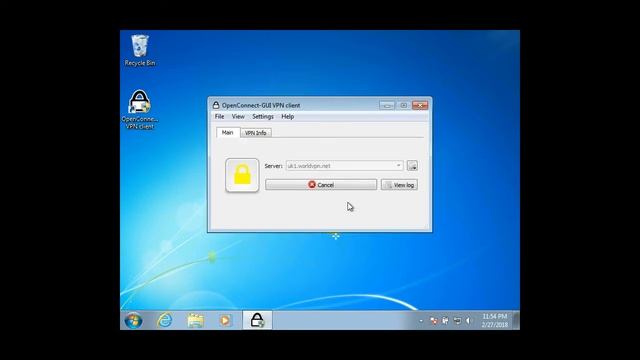Screen dimensions: 640x360
Task: Open the volume speaker tray icon
Action: pyautogui.click(x=469, y=321)
